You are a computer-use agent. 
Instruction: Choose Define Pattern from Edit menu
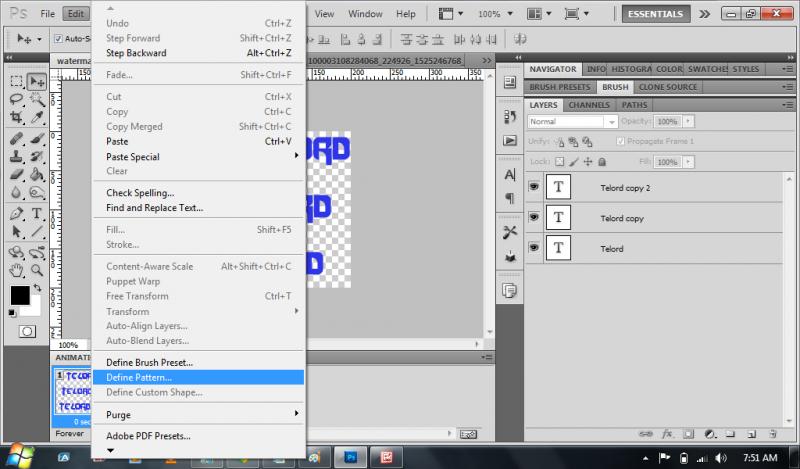[139, 377]
